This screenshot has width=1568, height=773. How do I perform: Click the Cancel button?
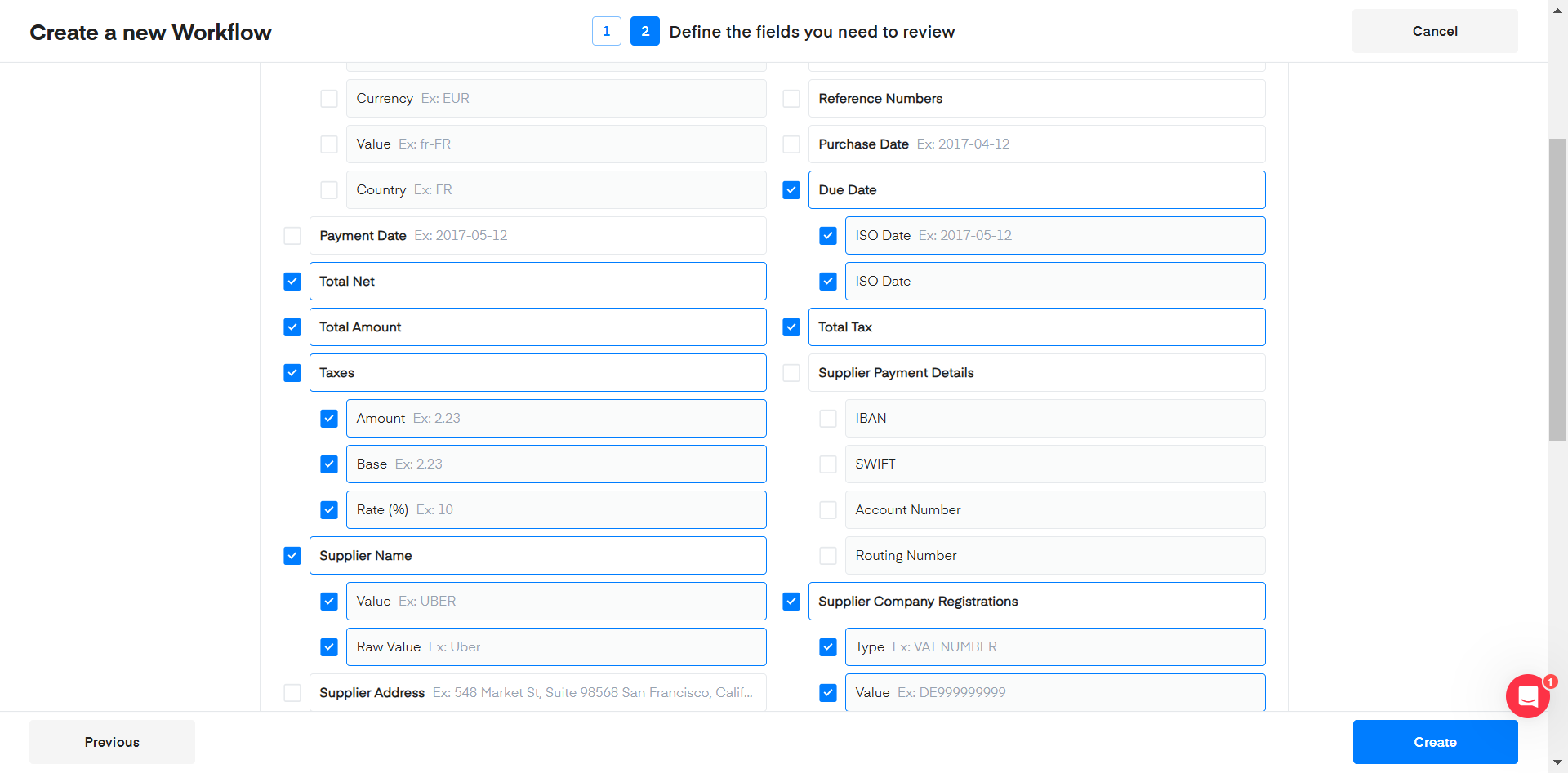[x=1434, y=31]
